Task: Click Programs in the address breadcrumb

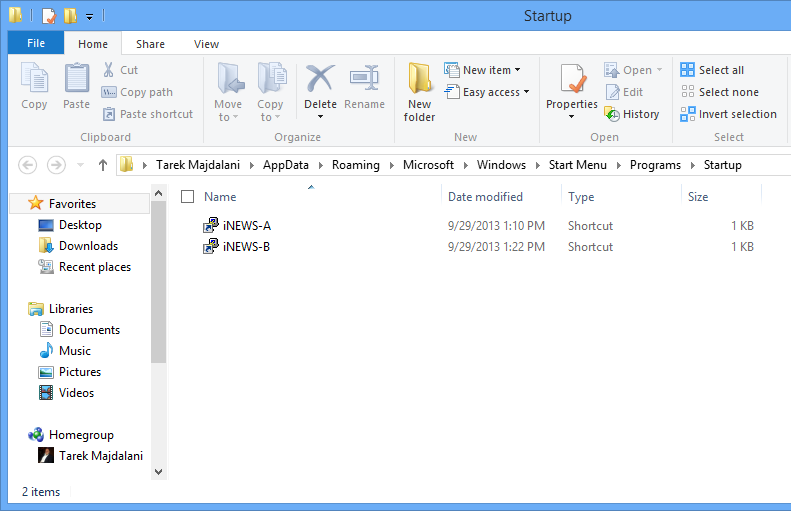Action: [655, 165]
